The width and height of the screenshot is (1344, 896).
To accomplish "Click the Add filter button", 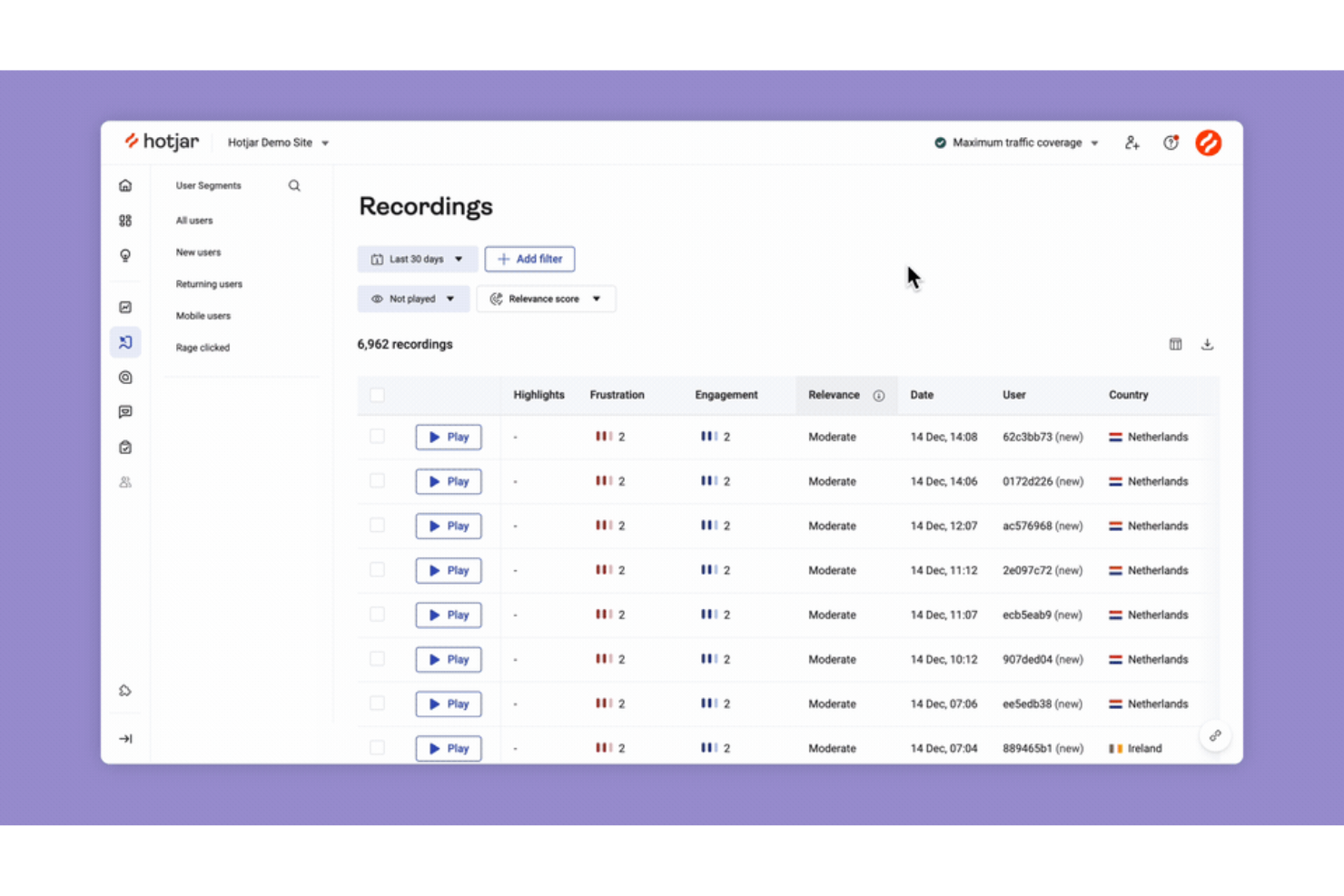I will click(529, 259).
